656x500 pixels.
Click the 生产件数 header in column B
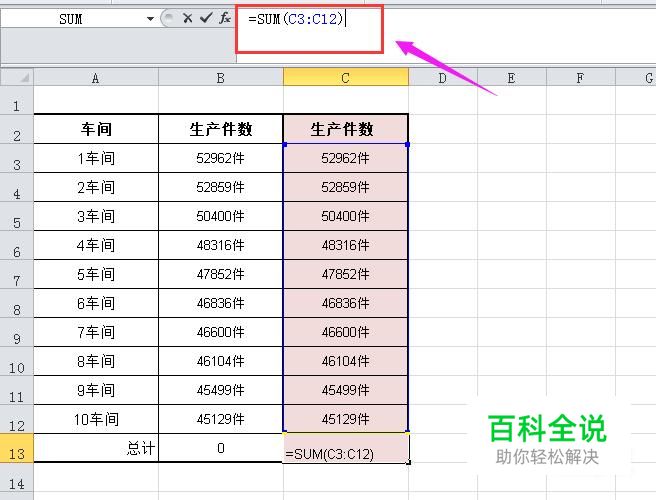click(221, 129)
